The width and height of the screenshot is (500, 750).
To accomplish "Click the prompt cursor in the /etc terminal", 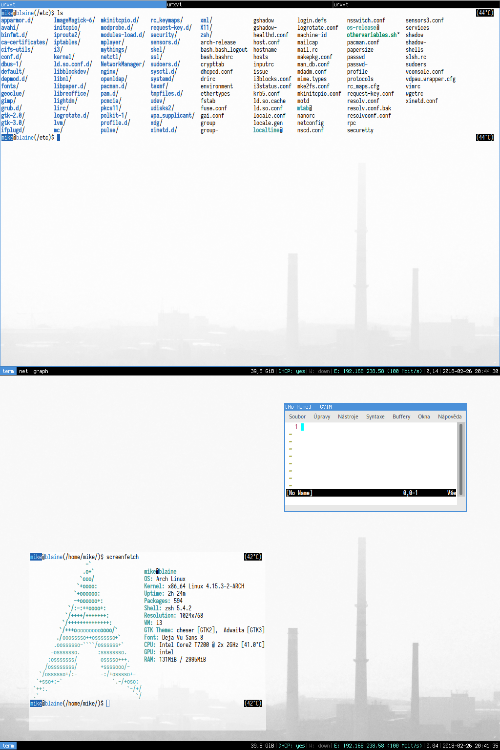I will 58,138.
